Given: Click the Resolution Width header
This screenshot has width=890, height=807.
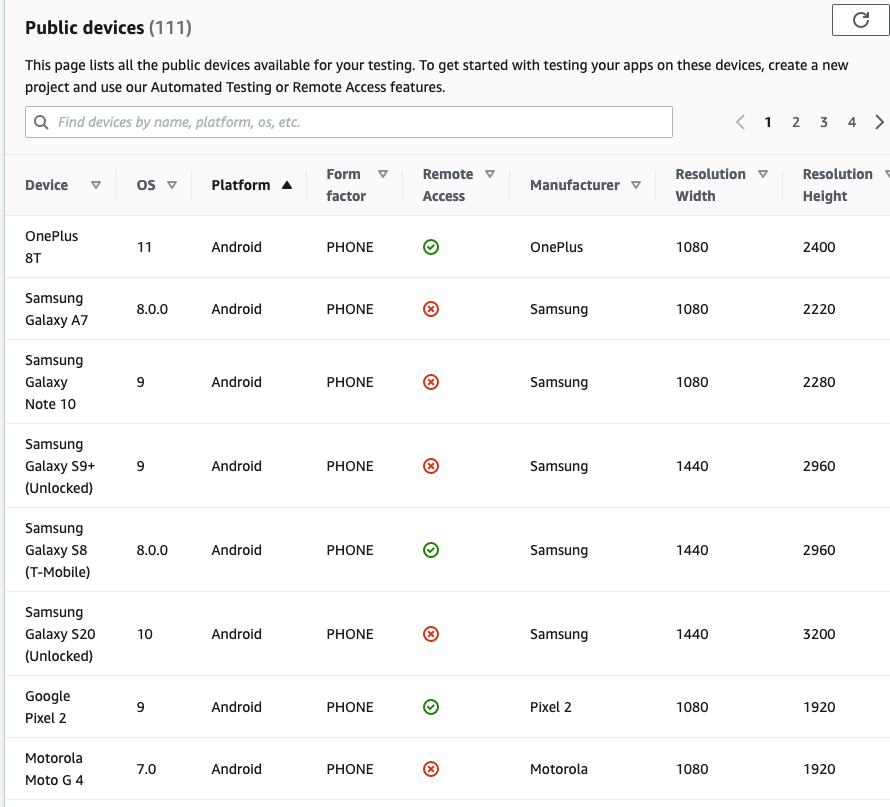Looking at the screenshot, I should pos(710,185).
